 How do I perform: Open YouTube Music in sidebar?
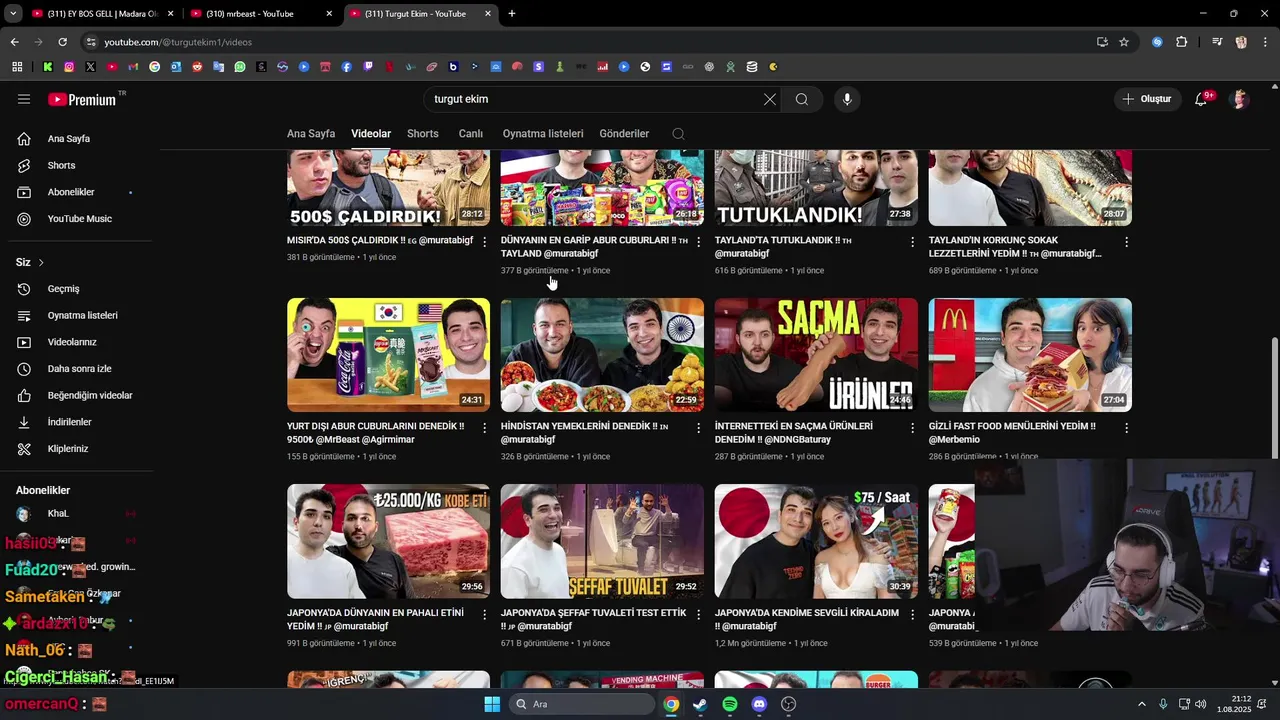pos(80,219)
